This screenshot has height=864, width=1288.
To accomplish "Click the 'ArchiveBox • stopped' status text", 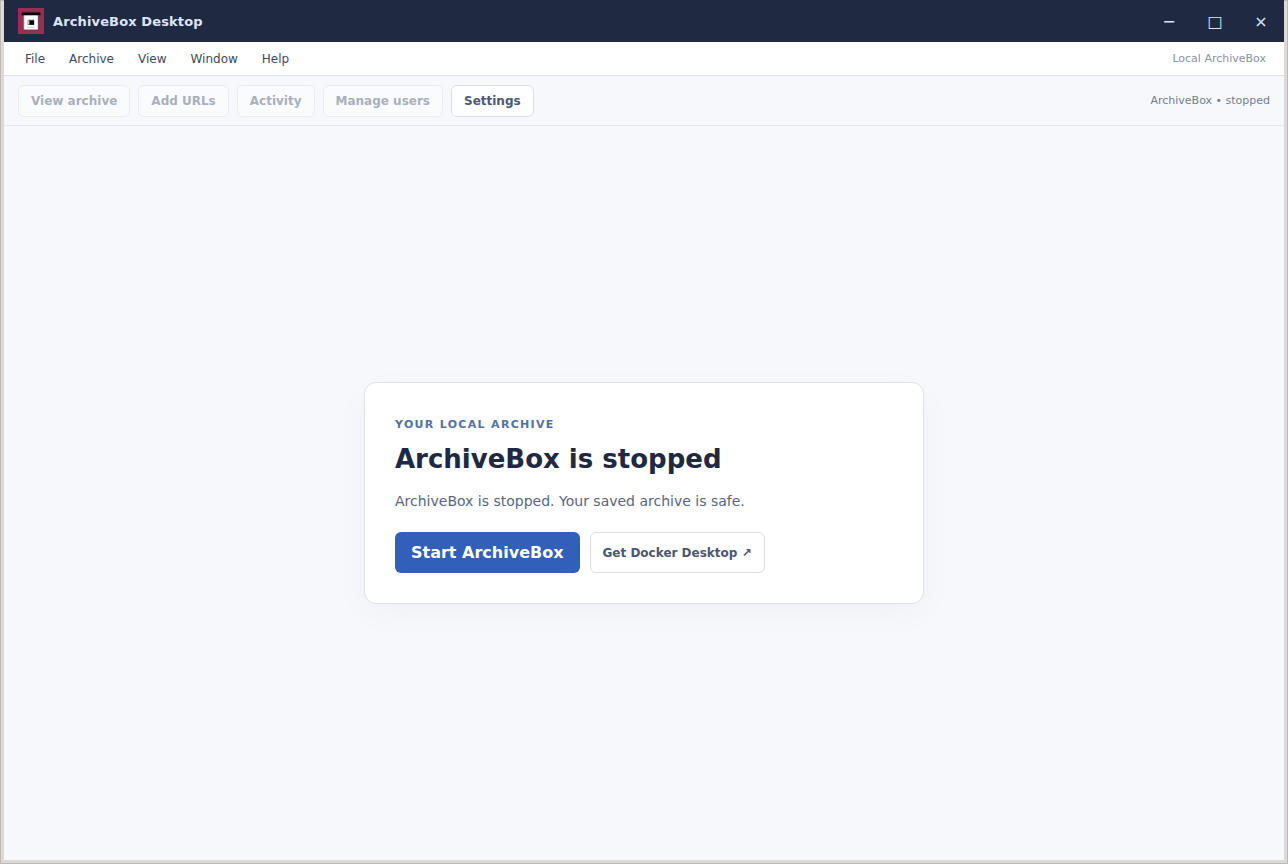I will coord(1210,101).
